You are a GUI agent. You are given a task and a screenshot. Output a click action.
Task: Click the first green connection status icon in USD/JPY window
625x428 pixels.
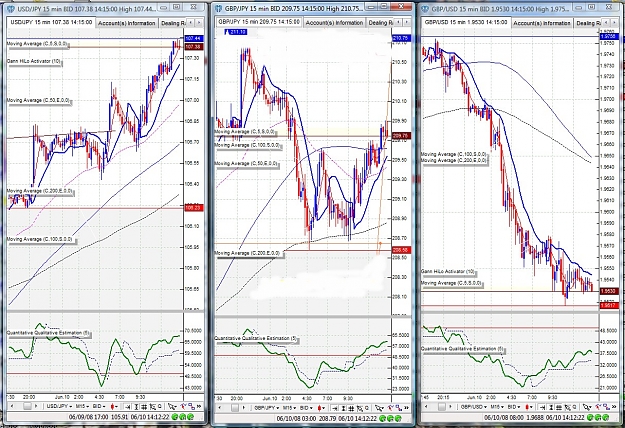tap(175, 417)
